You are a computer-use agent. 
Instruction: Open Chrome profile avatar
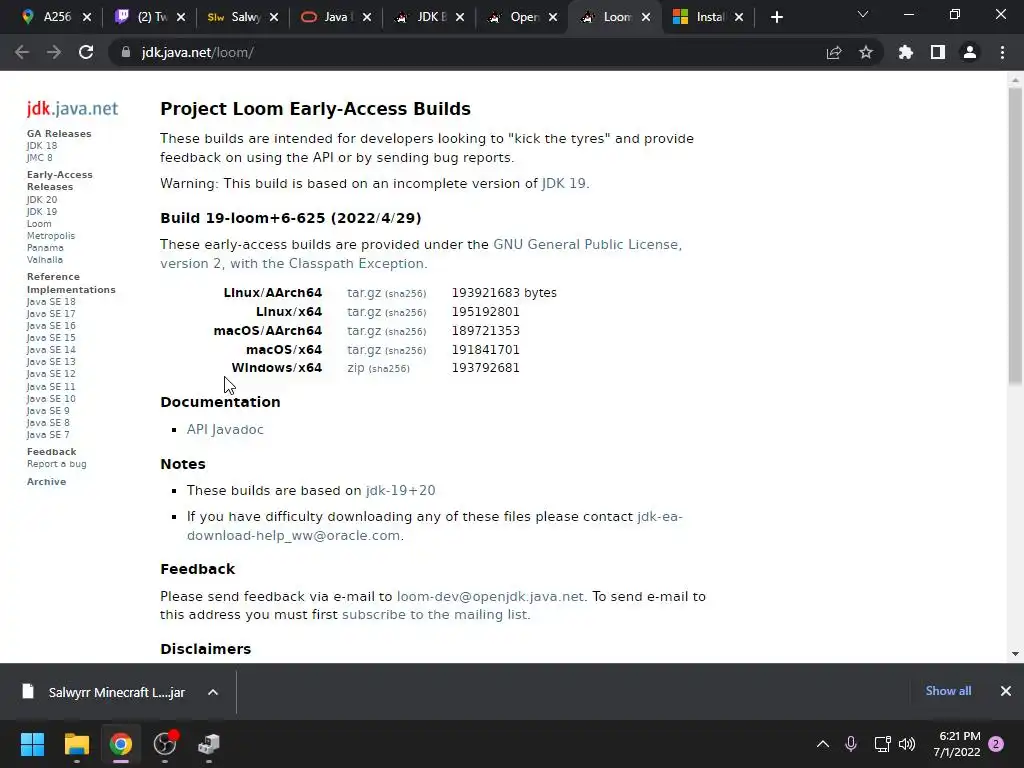coord(970,52)
